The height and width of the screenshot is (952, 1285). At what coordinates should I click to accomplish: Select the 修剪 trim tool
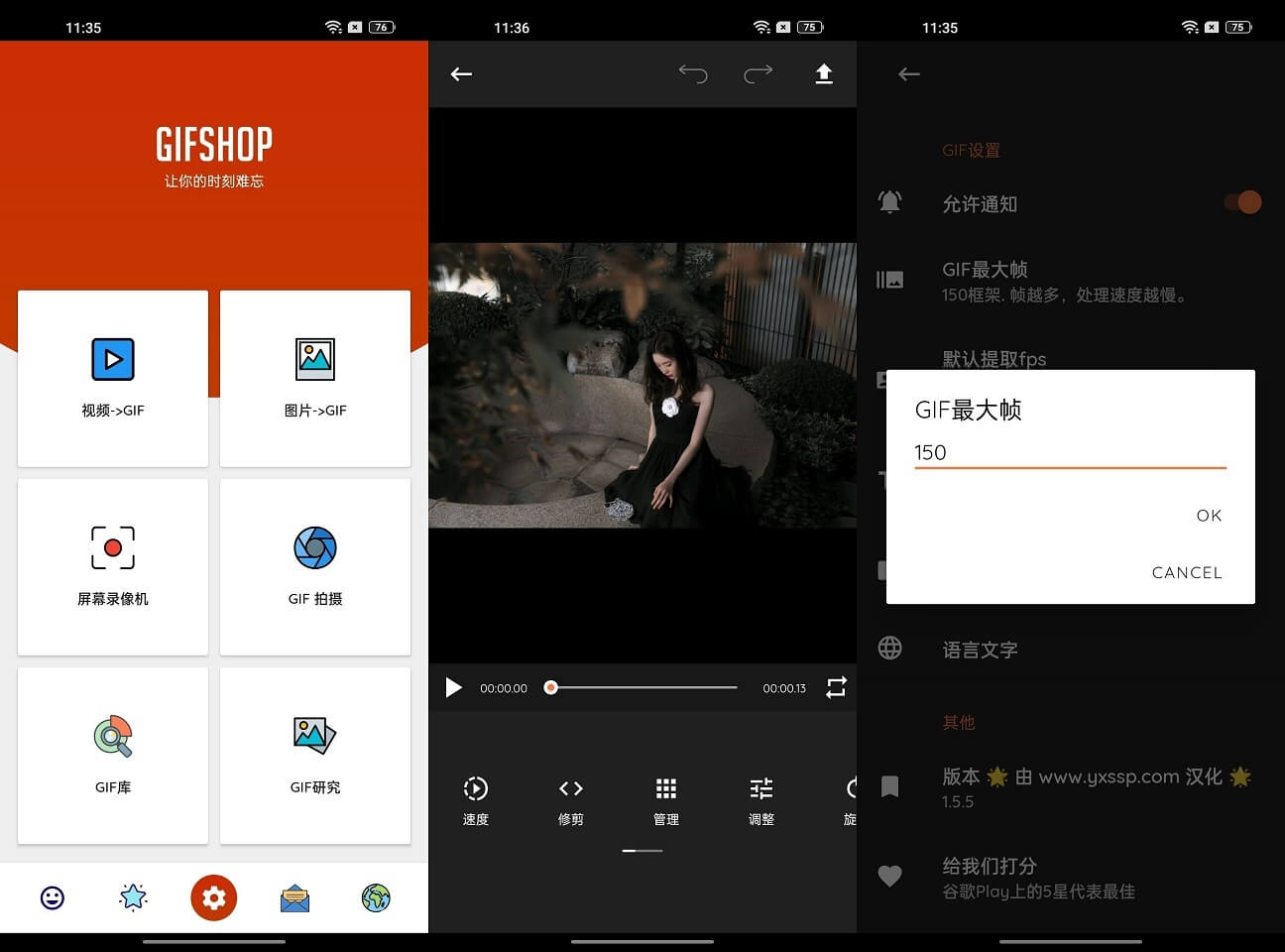pyautogui.click(x=571, y=801)
